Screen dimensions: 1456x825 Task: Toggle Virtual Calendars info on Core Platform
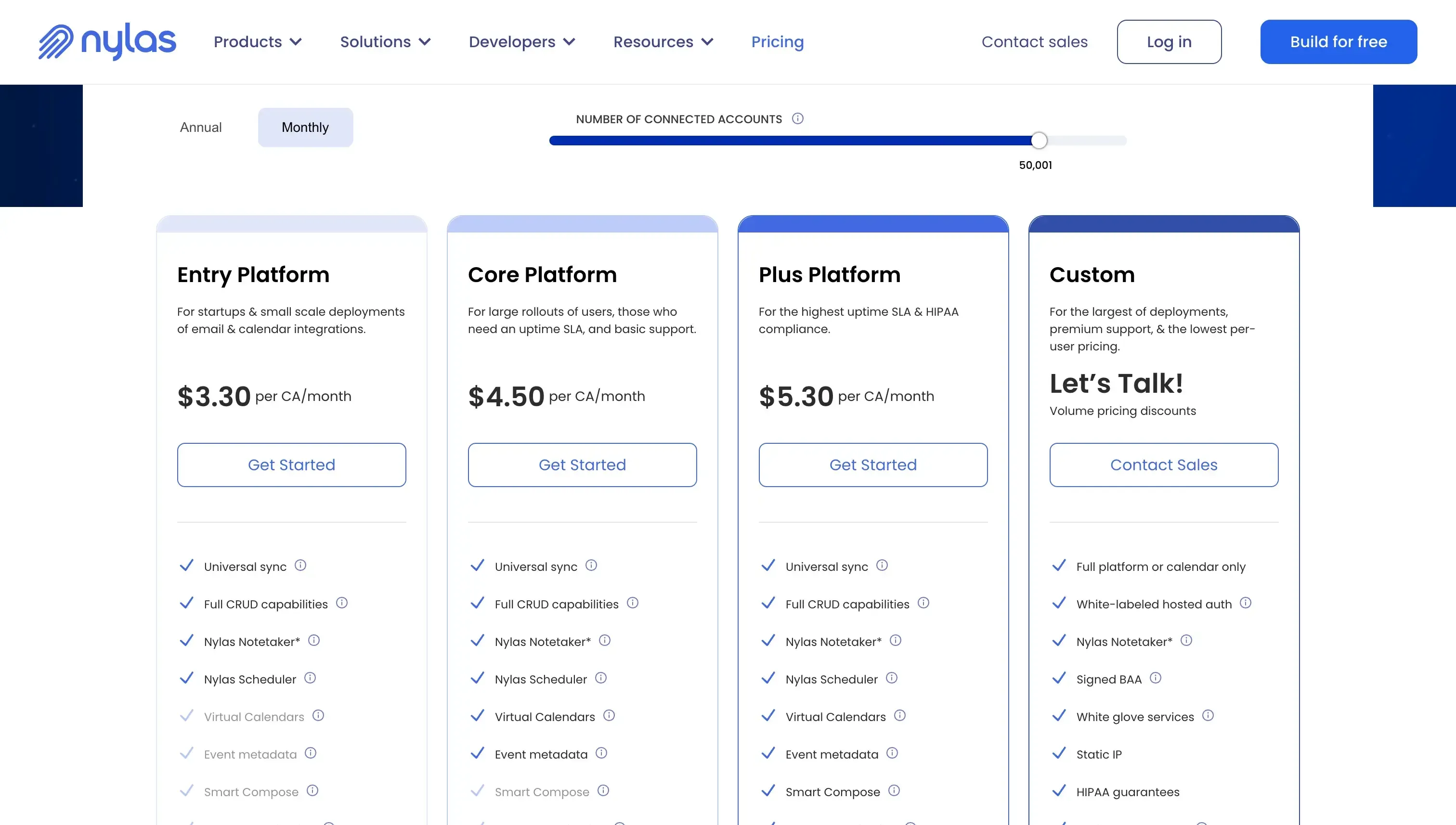610,716
